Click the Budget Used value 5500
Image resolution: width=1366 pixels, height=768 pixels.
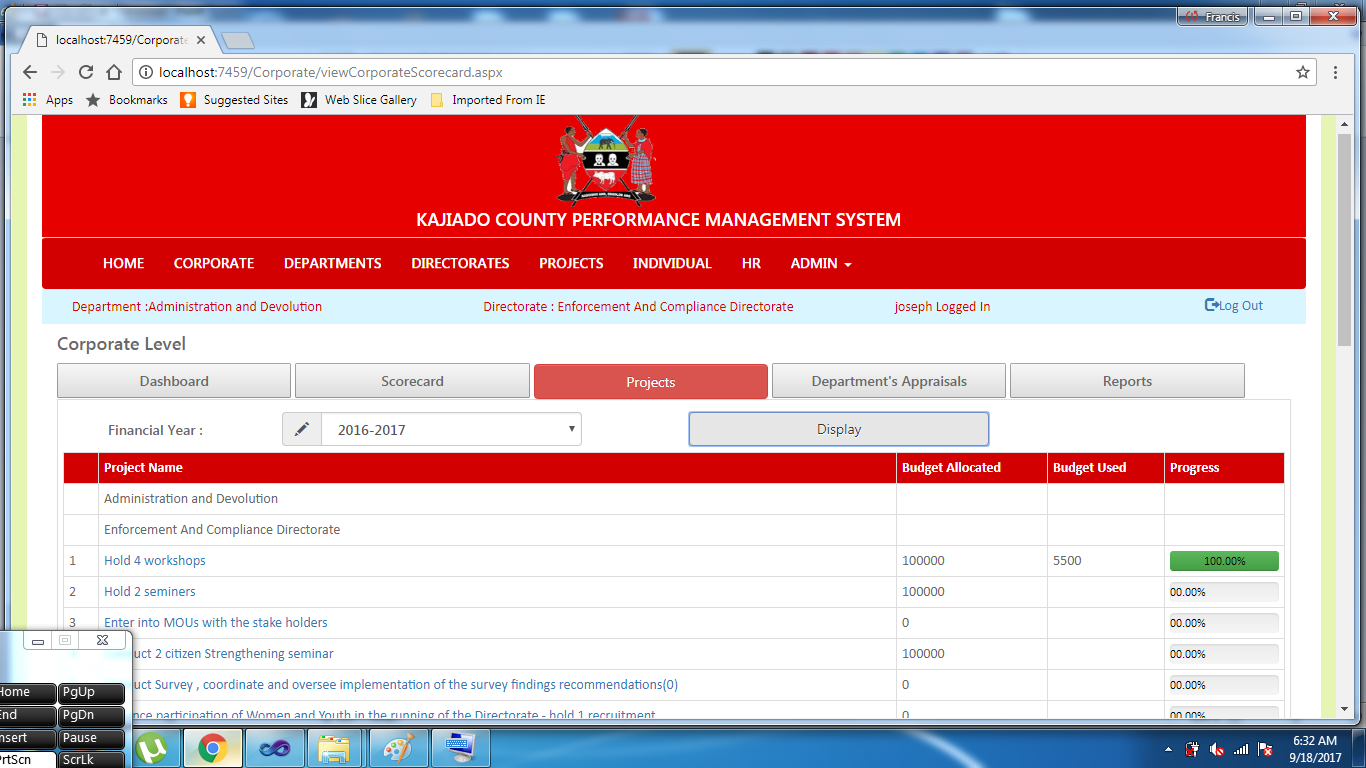pos(1067,561)
